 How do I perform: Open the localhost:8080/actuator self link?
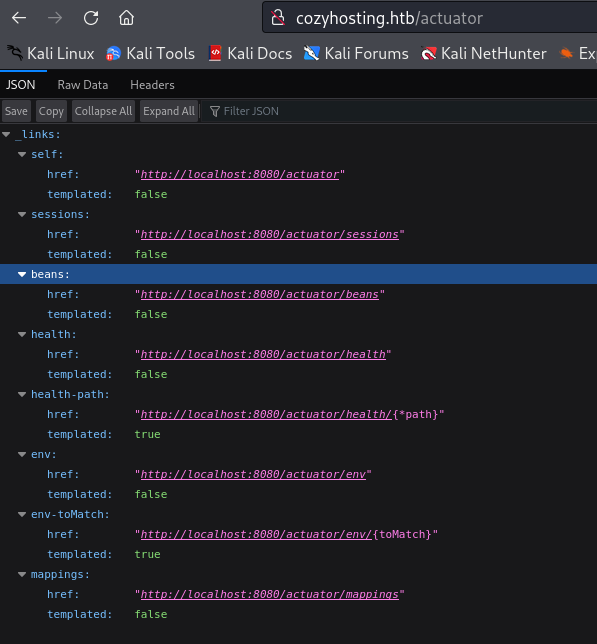(x=240, y=174)
